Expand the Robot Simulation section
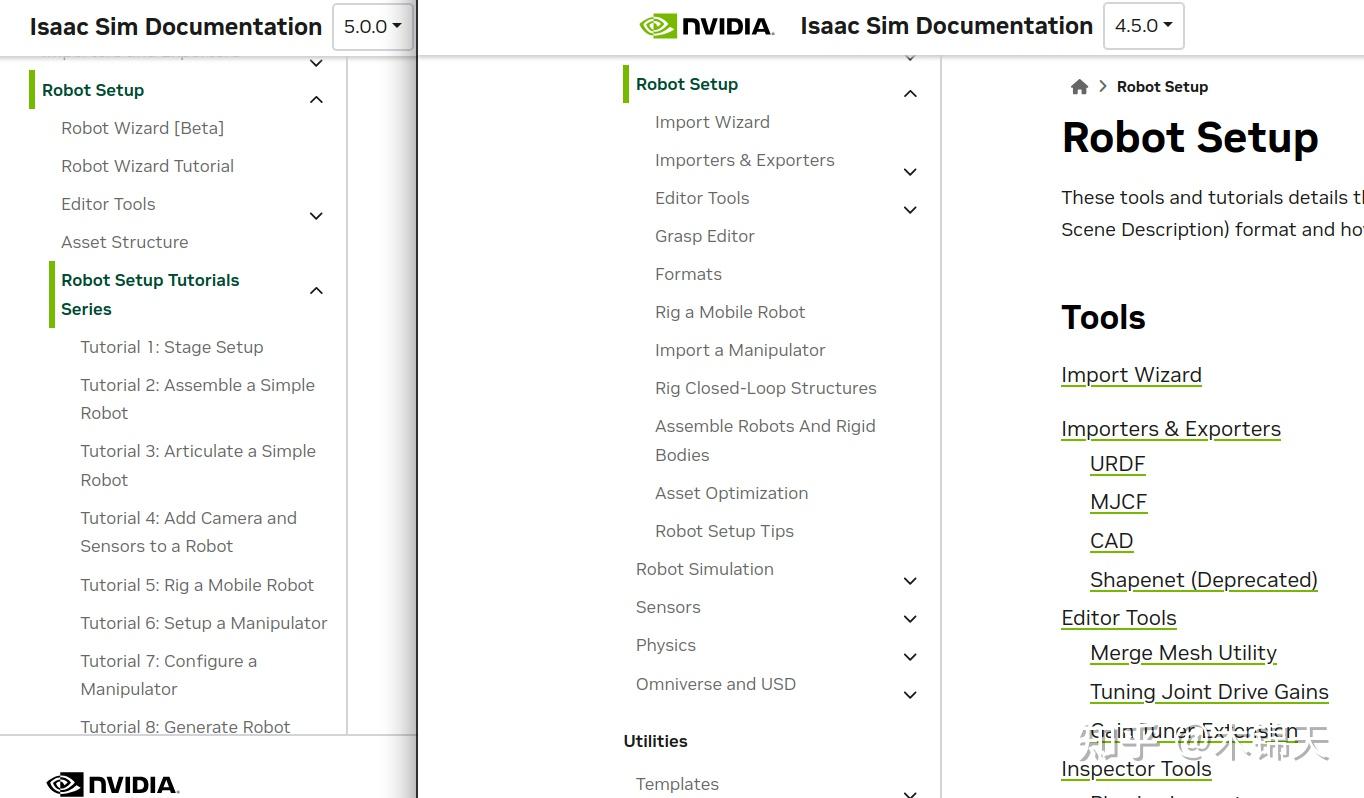The width and height of the screenshot is (1364, 798). coord(910,581)
